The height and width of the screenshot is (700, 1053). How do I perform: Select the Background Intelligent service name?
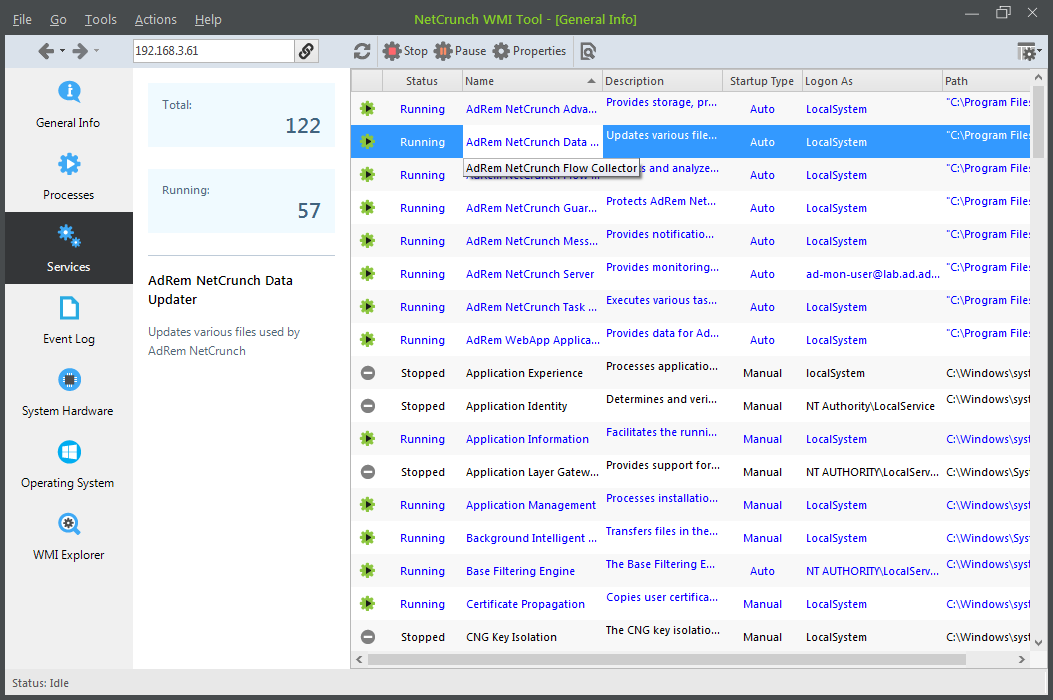pyautogui.click(x=531, y=538)
